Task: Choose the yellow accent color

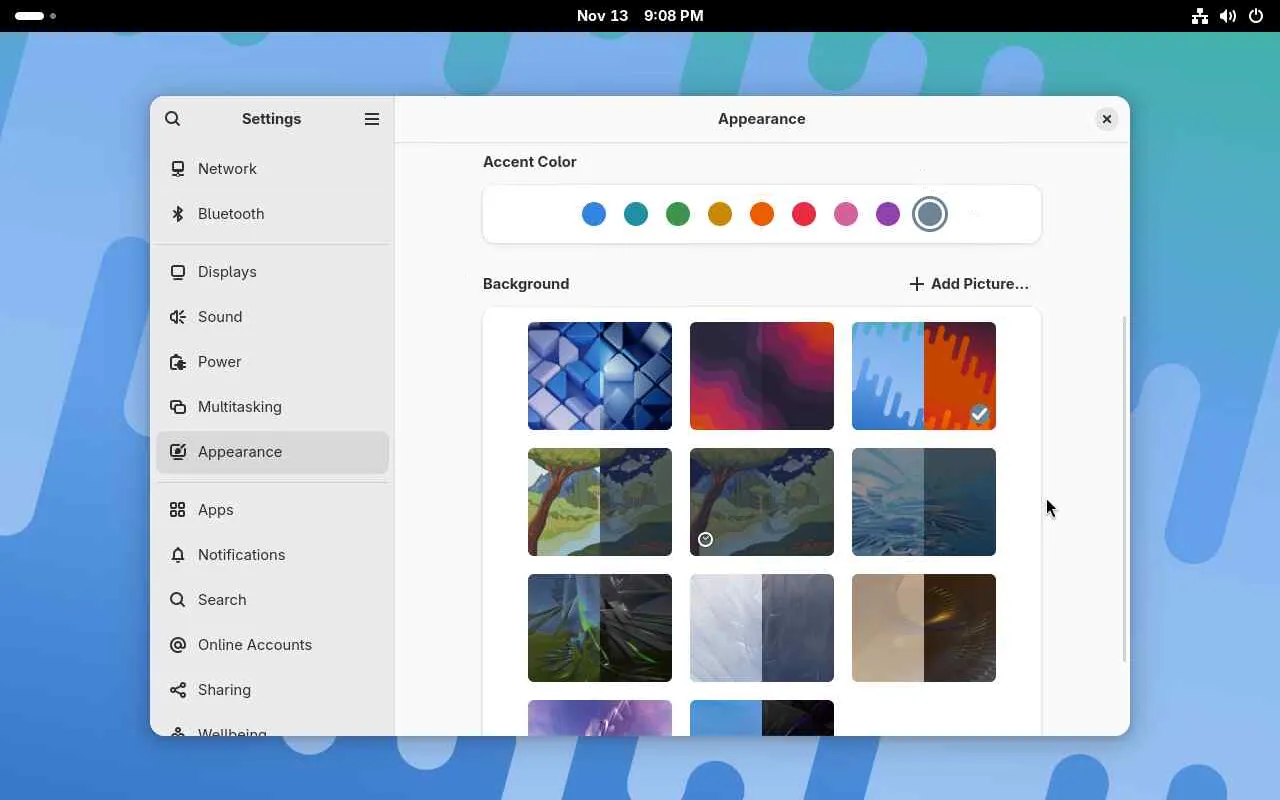Action: [x=720, y=214]
